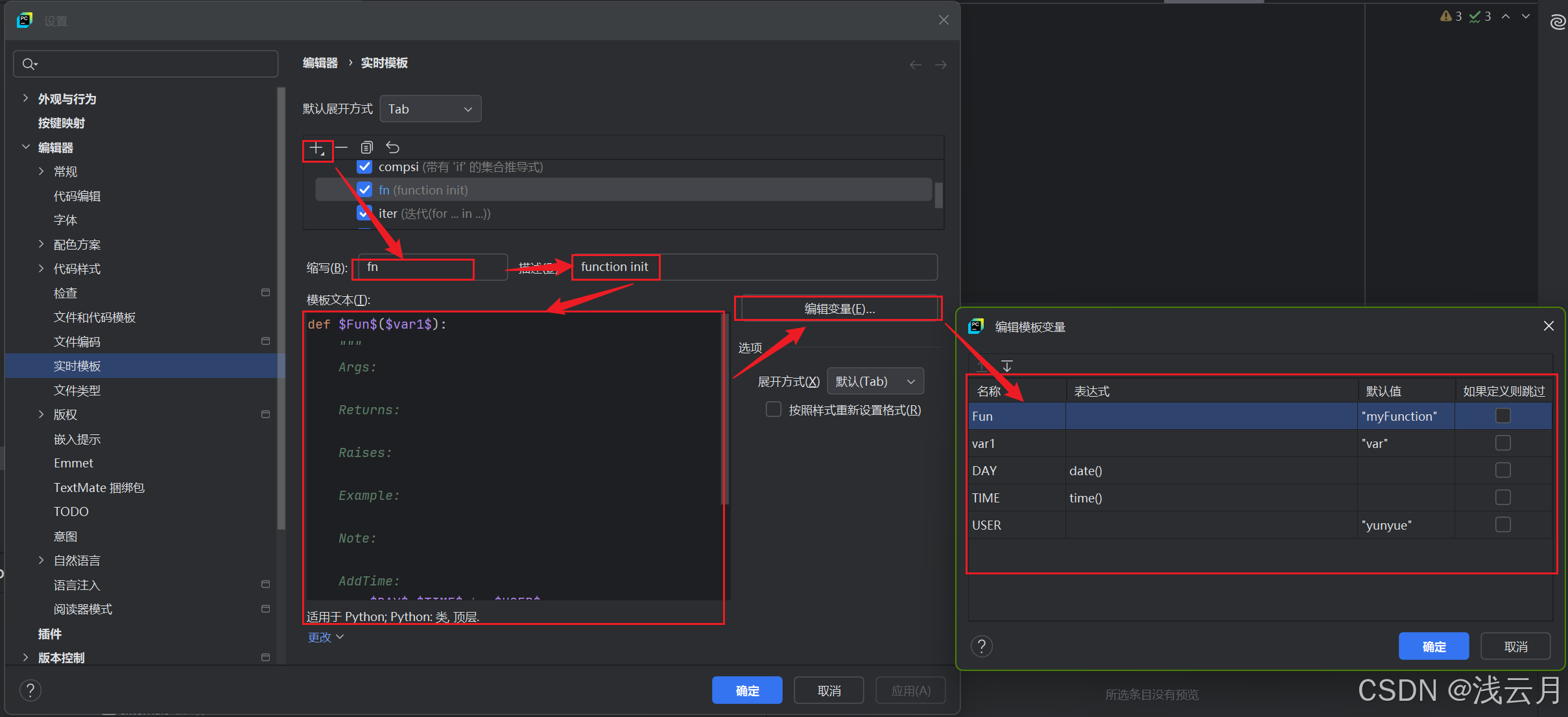Image resolution: width=1568 pixels, height=717 pixels.
Task: Click the "yunyue" default value cell
Action: tap(1406, 525)
